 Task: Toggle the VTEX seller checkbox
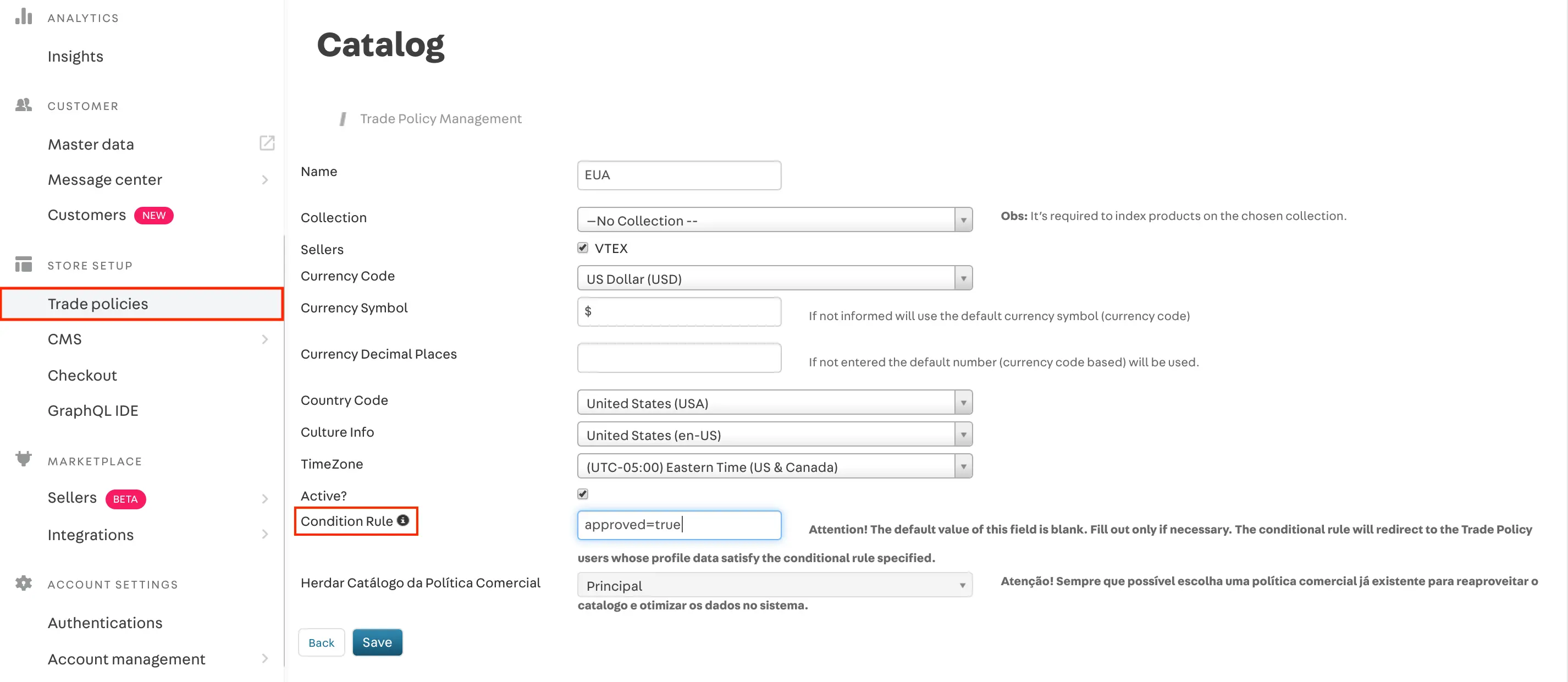pyautogui.click(x=583, y=248)
